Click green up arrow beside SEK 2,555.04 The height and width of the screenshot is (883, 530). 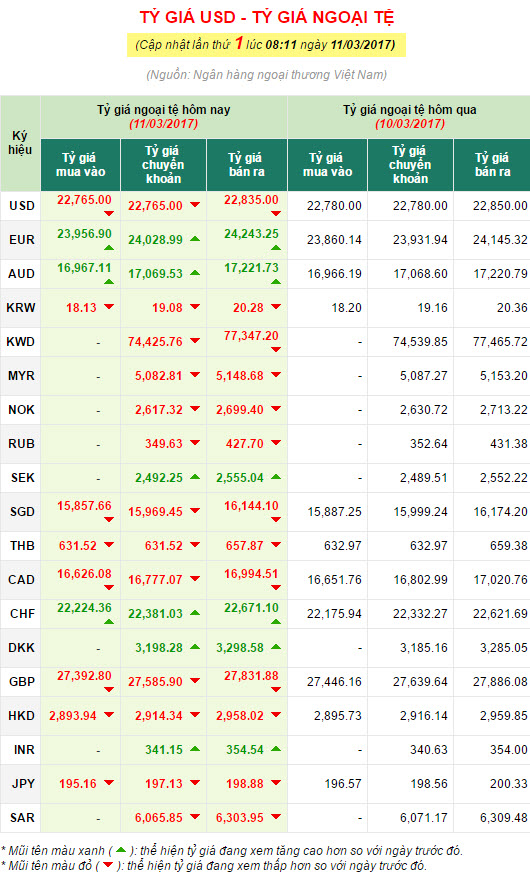click(x=276, y=477)
